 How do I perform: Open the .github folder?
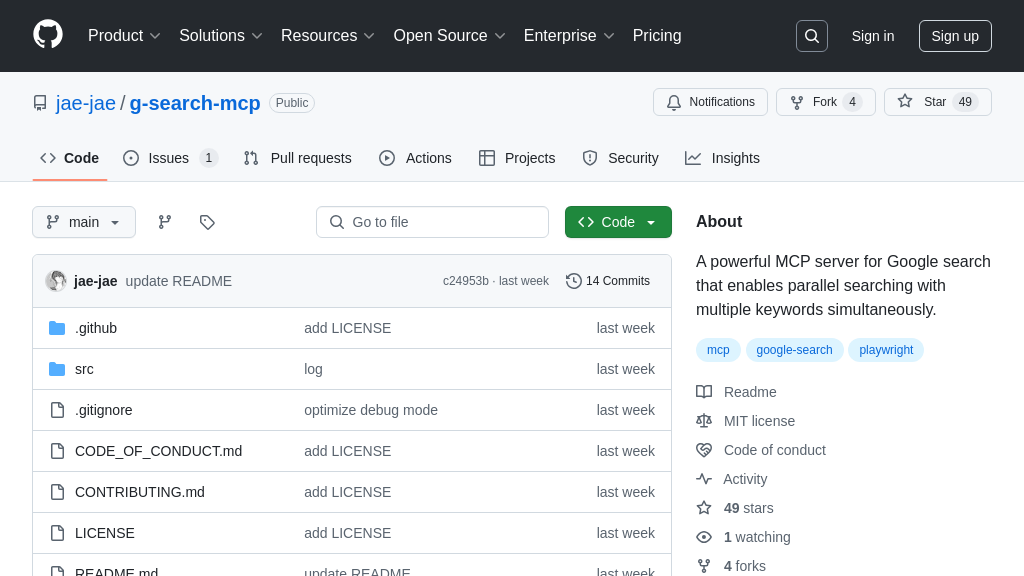(x=96, y=328)
